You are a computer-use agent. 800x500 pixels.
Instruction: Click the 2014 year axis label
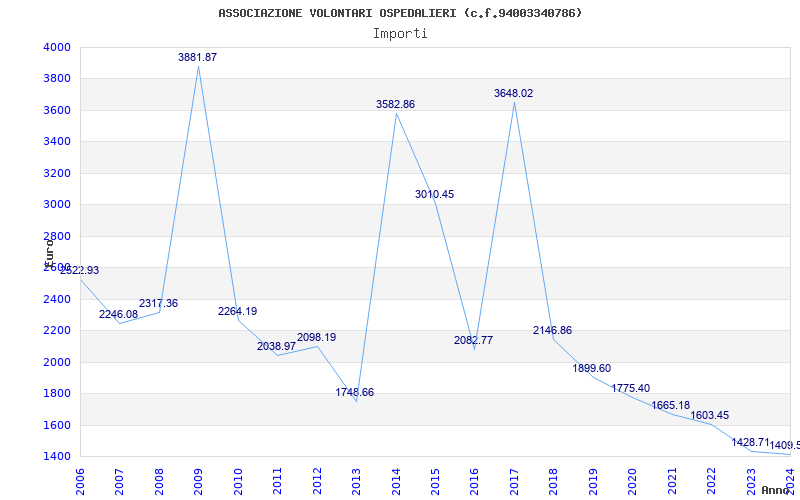[x=396, y=482]
